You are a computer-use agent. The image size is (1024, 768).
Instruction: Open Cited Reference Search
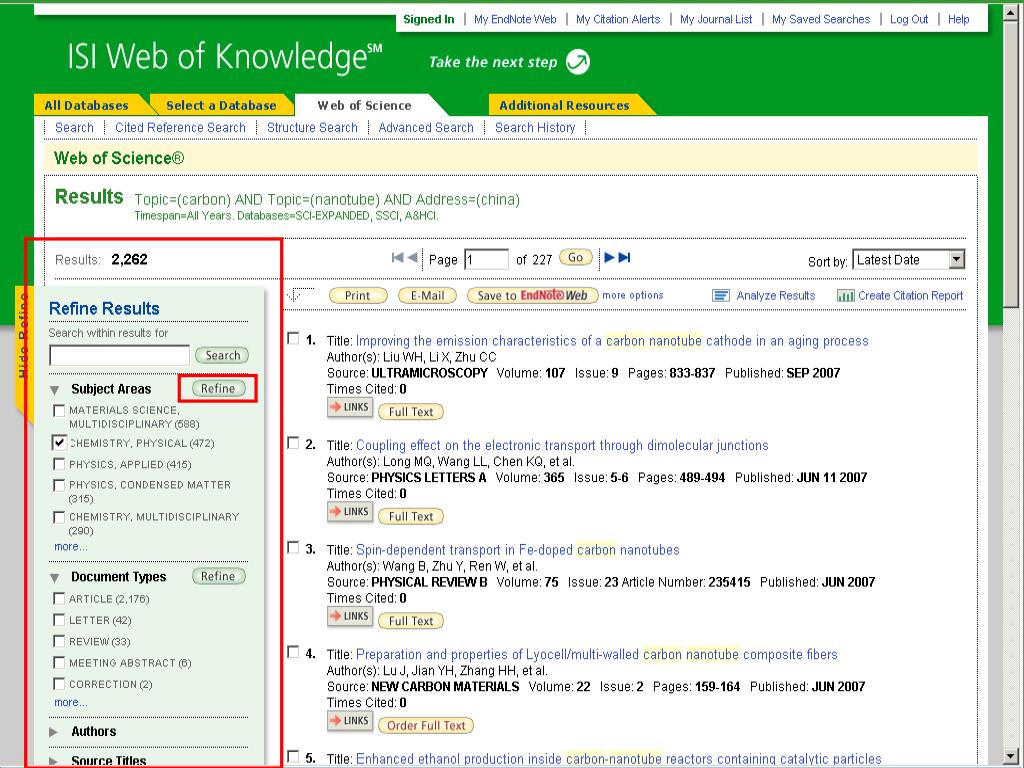pyautogui.click(x=180, y=127)
